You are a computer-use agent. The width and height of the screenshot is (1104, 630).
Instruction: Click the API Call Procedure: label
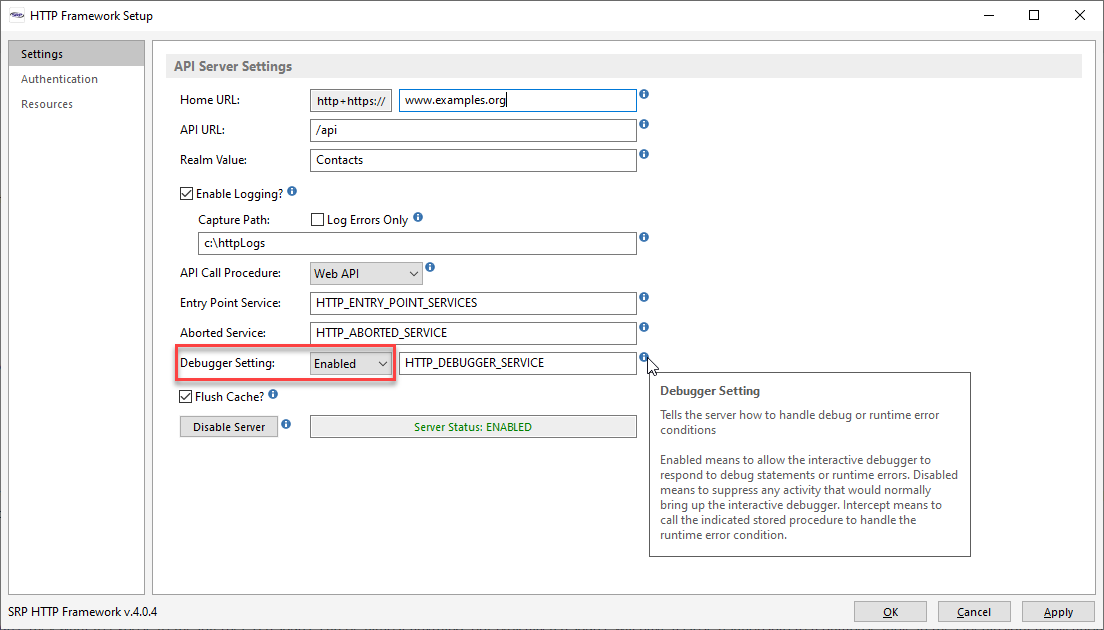click(x=230, y=273)
